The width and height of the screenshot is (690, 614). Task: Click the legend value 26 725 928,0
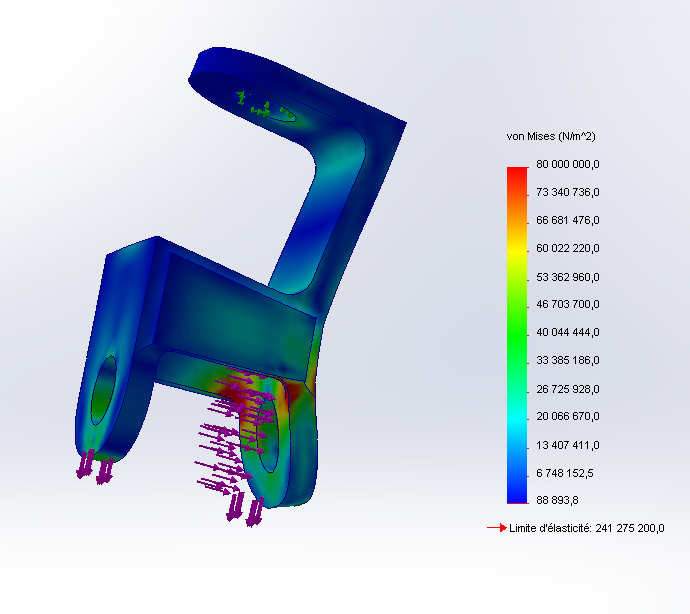click(568, 389)
